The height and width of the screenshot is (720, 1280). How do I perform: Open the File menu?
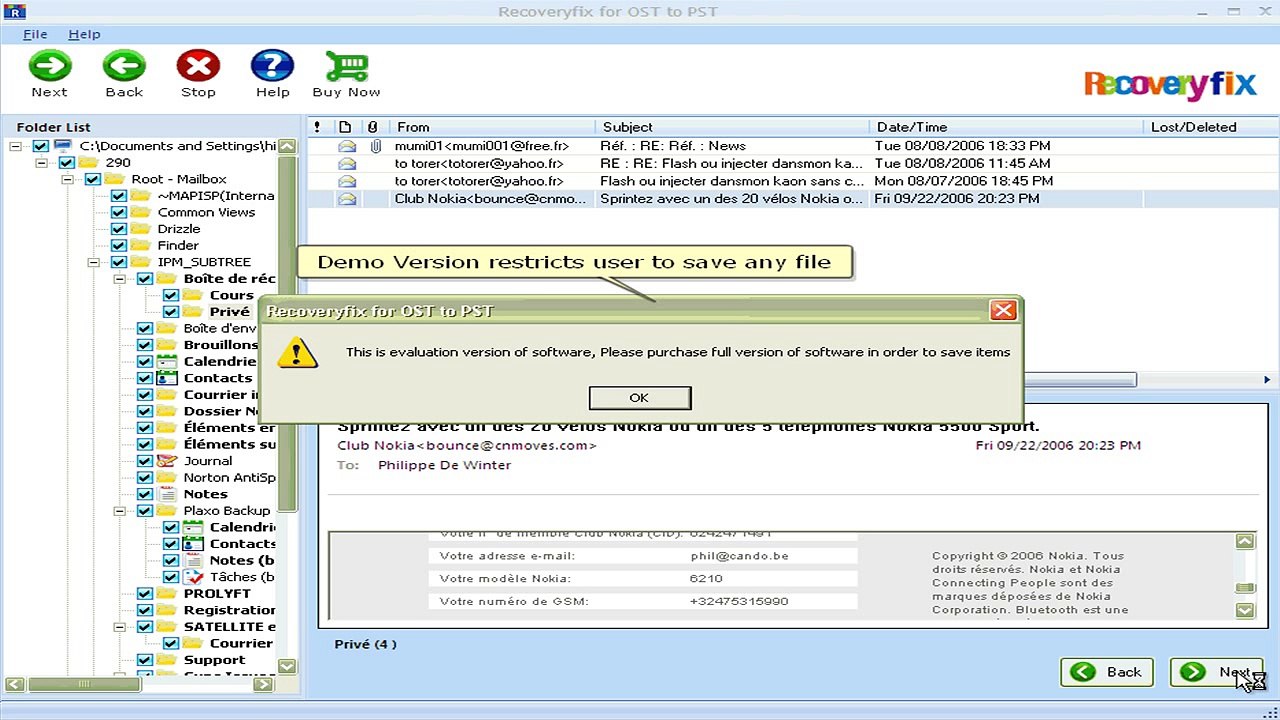click(35, 34)
